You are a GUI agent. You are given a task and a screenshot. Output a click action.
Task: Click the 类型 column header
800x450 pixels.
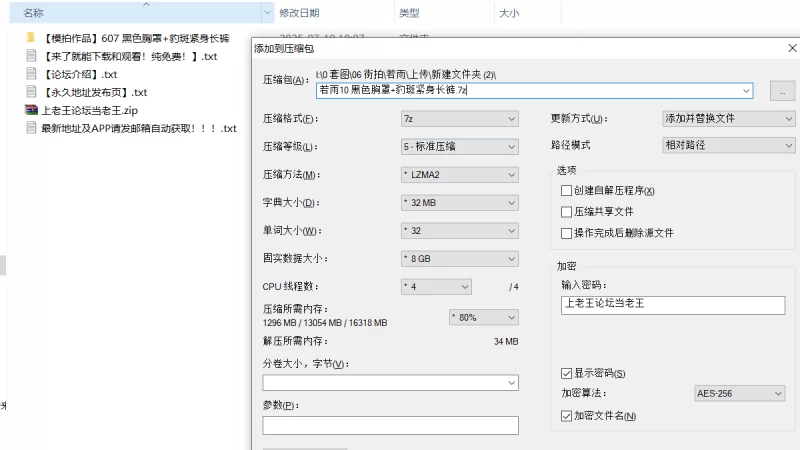pos(409,13)
